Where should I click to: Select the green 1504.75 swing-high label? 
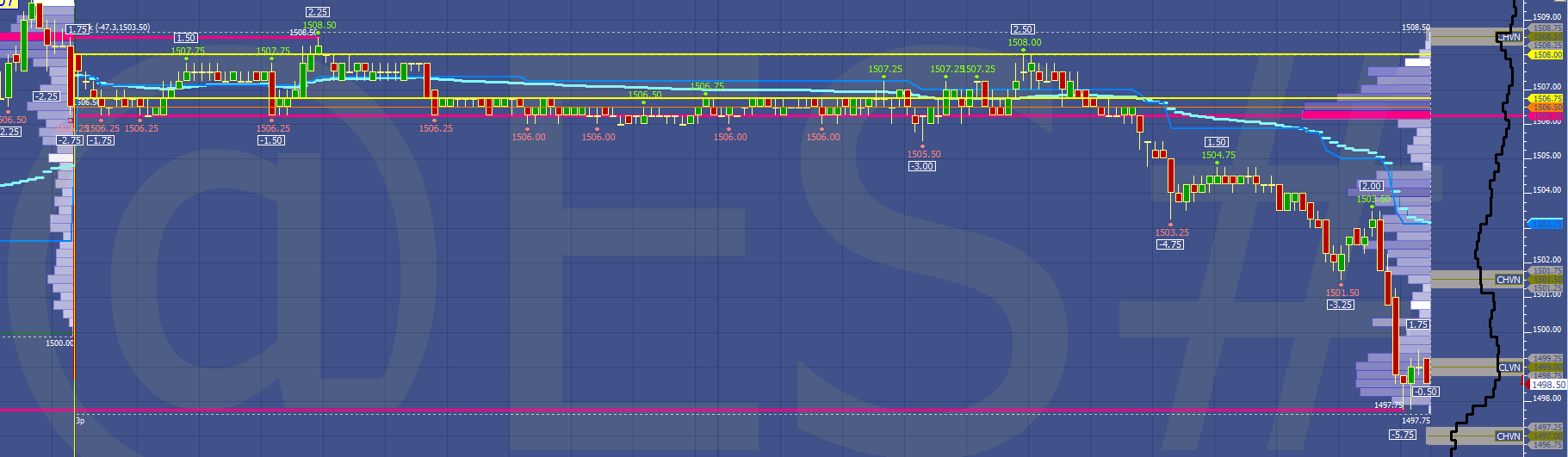point(1218,155)
